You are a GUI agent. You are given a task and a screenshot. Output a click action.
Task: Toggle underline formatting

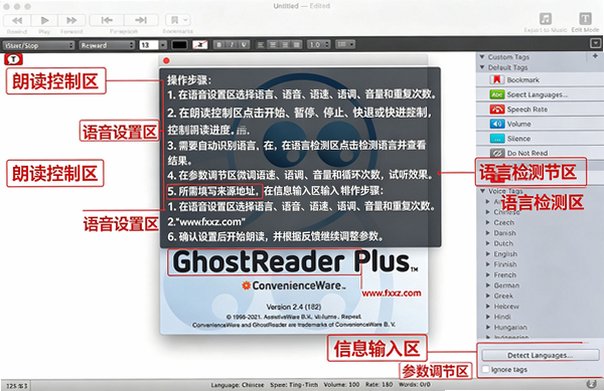tap(243, 45)
